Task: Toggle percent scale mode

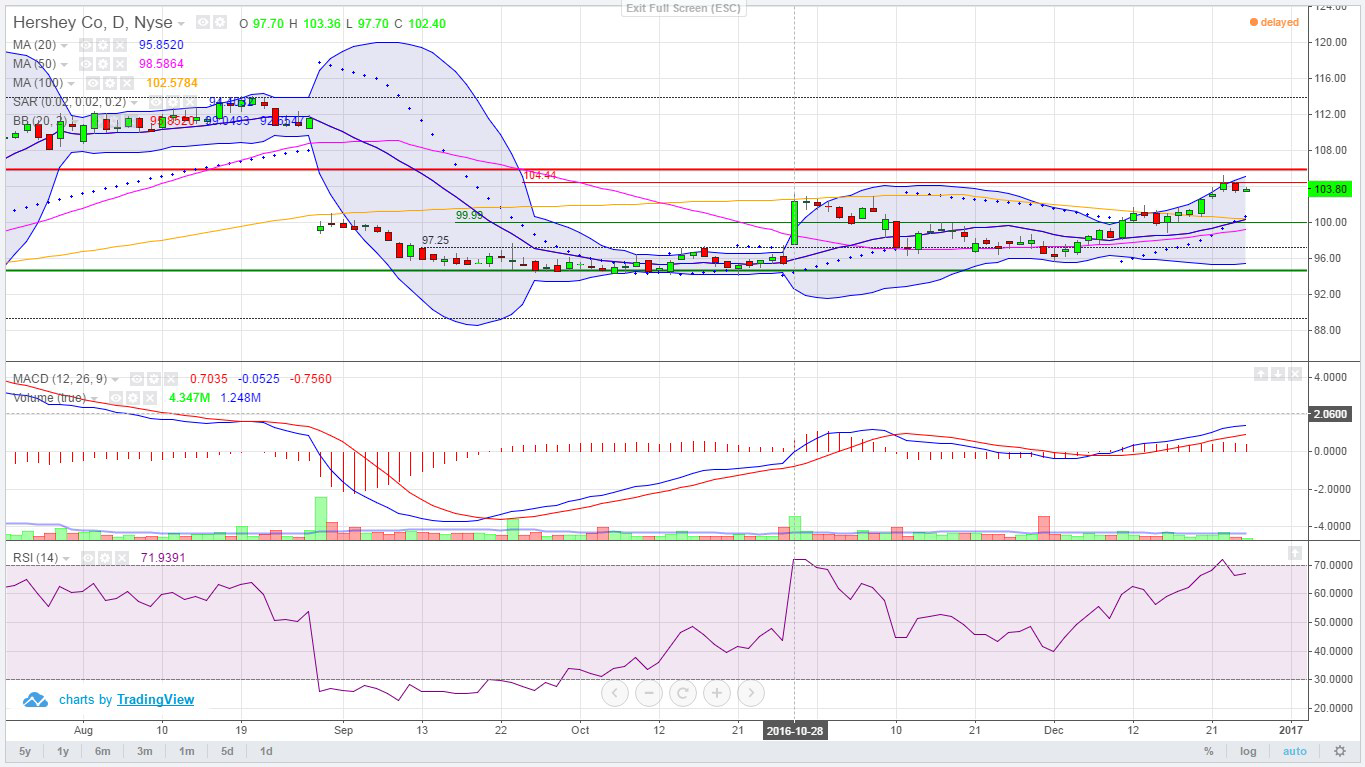Action: (1209, 751)
